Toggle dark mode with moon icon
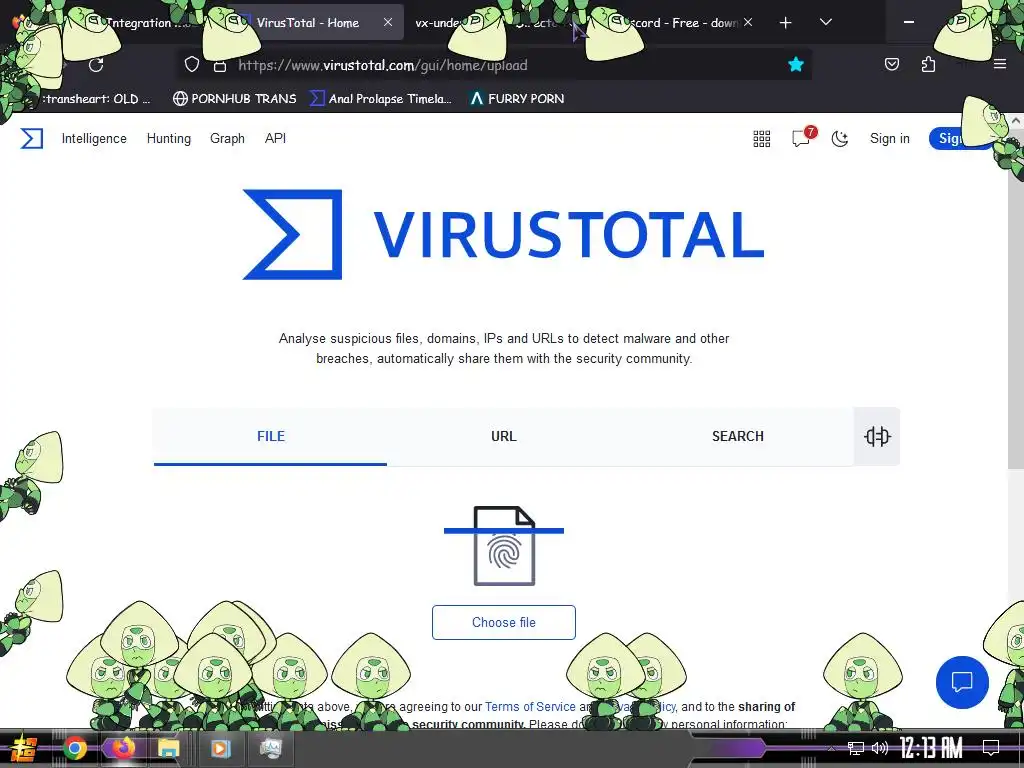 pos(840,138)
